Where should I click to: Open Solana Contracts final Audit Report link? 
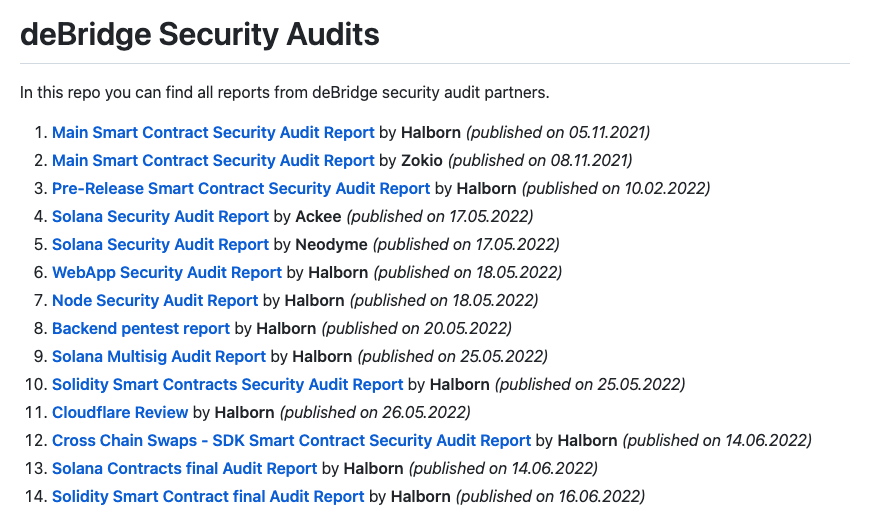coord(185,468)
